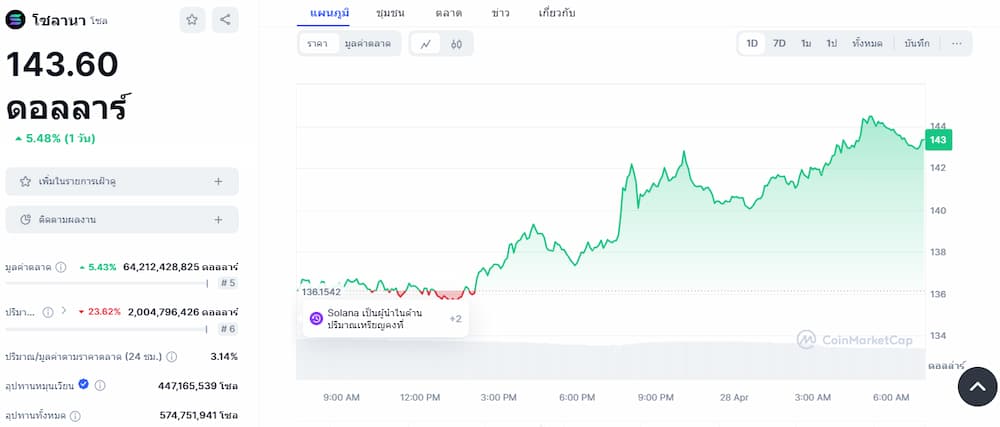Select 1ป (1 year) time range
Viewport: 1000px width, 427px height.
point(832,43)
